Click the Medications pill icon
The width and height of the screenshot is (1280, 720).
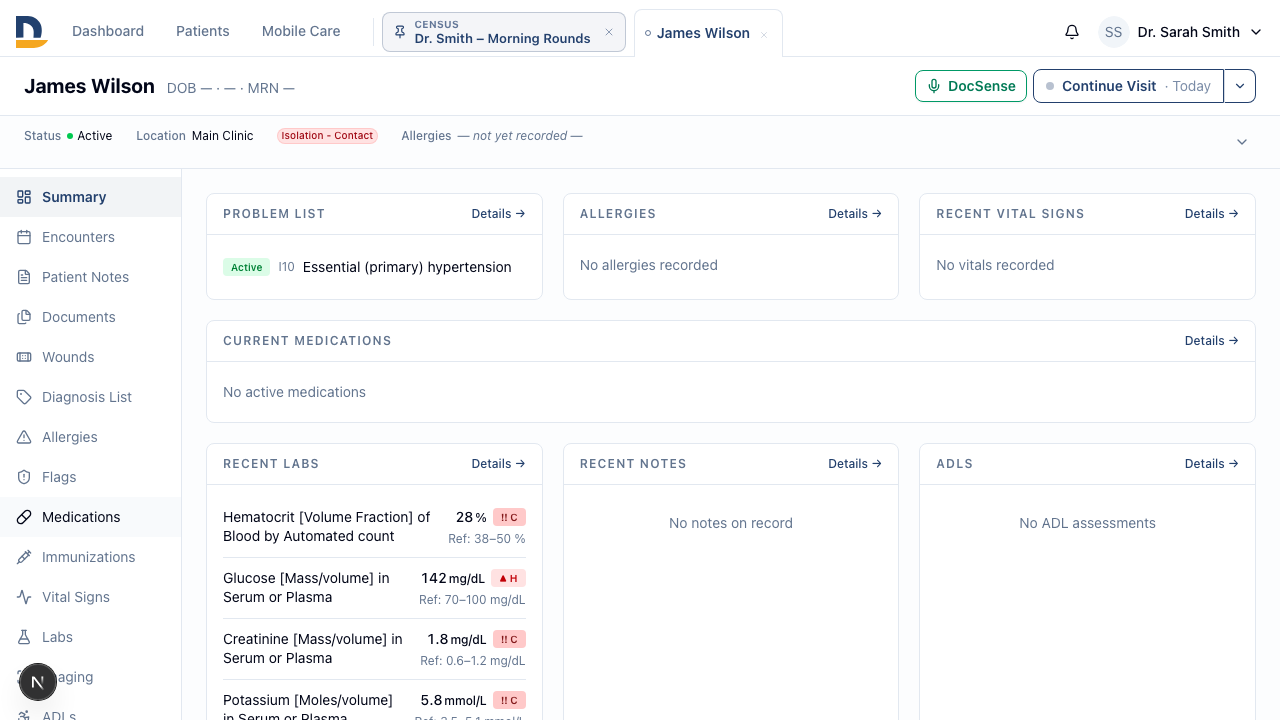(x=24, y=517)
